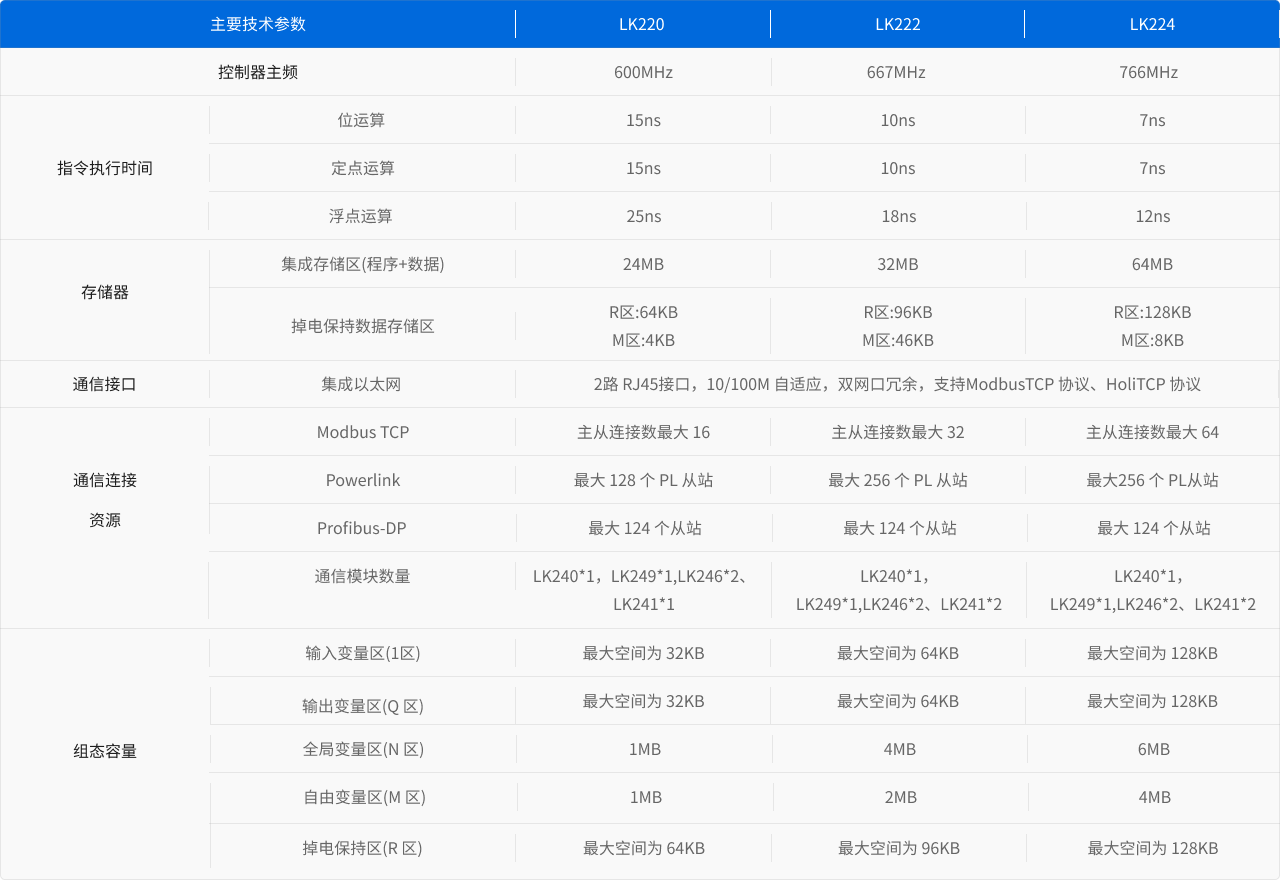Screen dimensions: 1280x880
Task: Select the 2路 RJ45接口 description text
Action: click(897, 384)
